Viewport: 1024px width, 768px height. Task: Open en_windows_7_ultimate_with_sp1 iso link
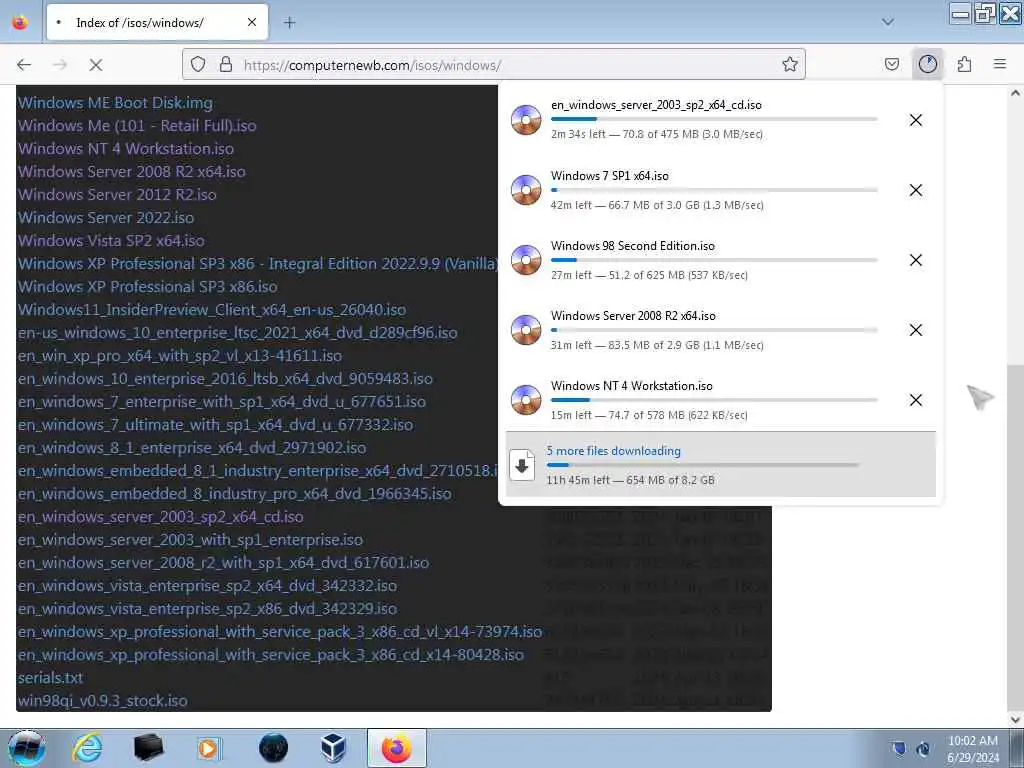(215, 425)
